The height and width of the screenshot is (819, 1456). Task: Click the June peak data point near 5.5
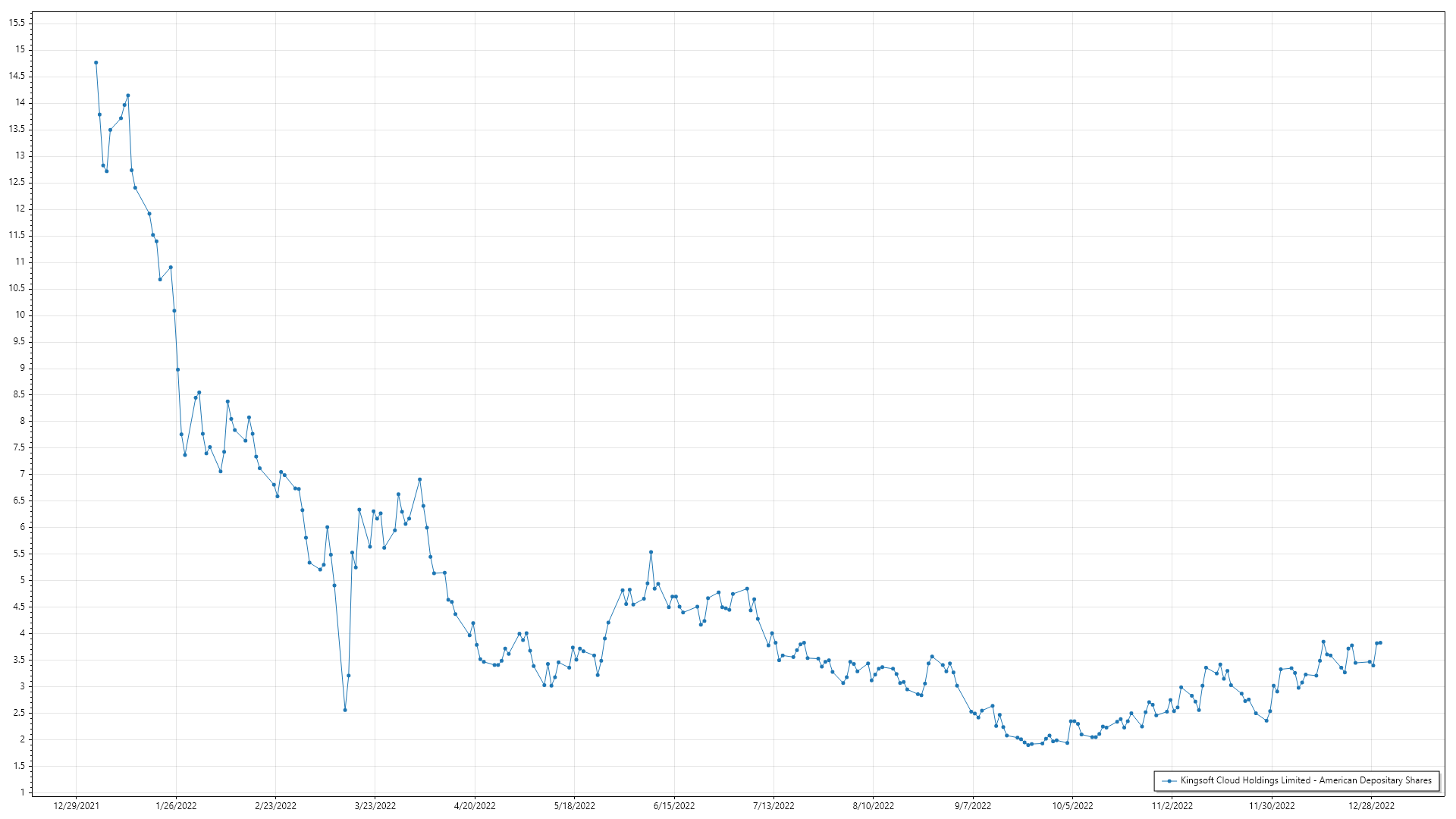click(x=651, y=552)
